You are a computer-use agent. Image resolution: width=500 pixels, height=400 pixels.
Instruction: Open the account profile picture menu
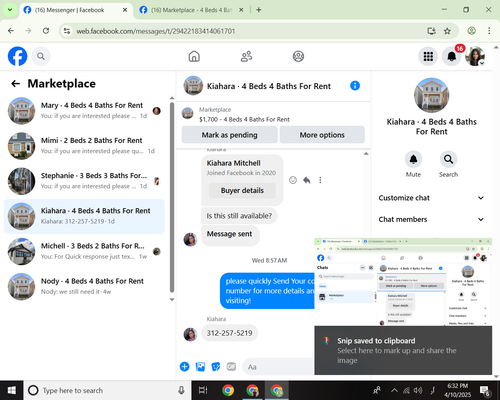(475, 56)
